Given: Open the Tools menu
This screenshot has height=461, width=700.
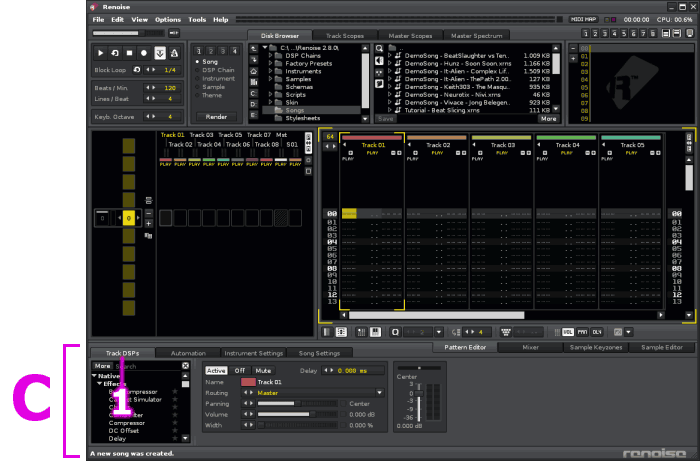Looking at the screenshot, I should (x=197, y=20).
